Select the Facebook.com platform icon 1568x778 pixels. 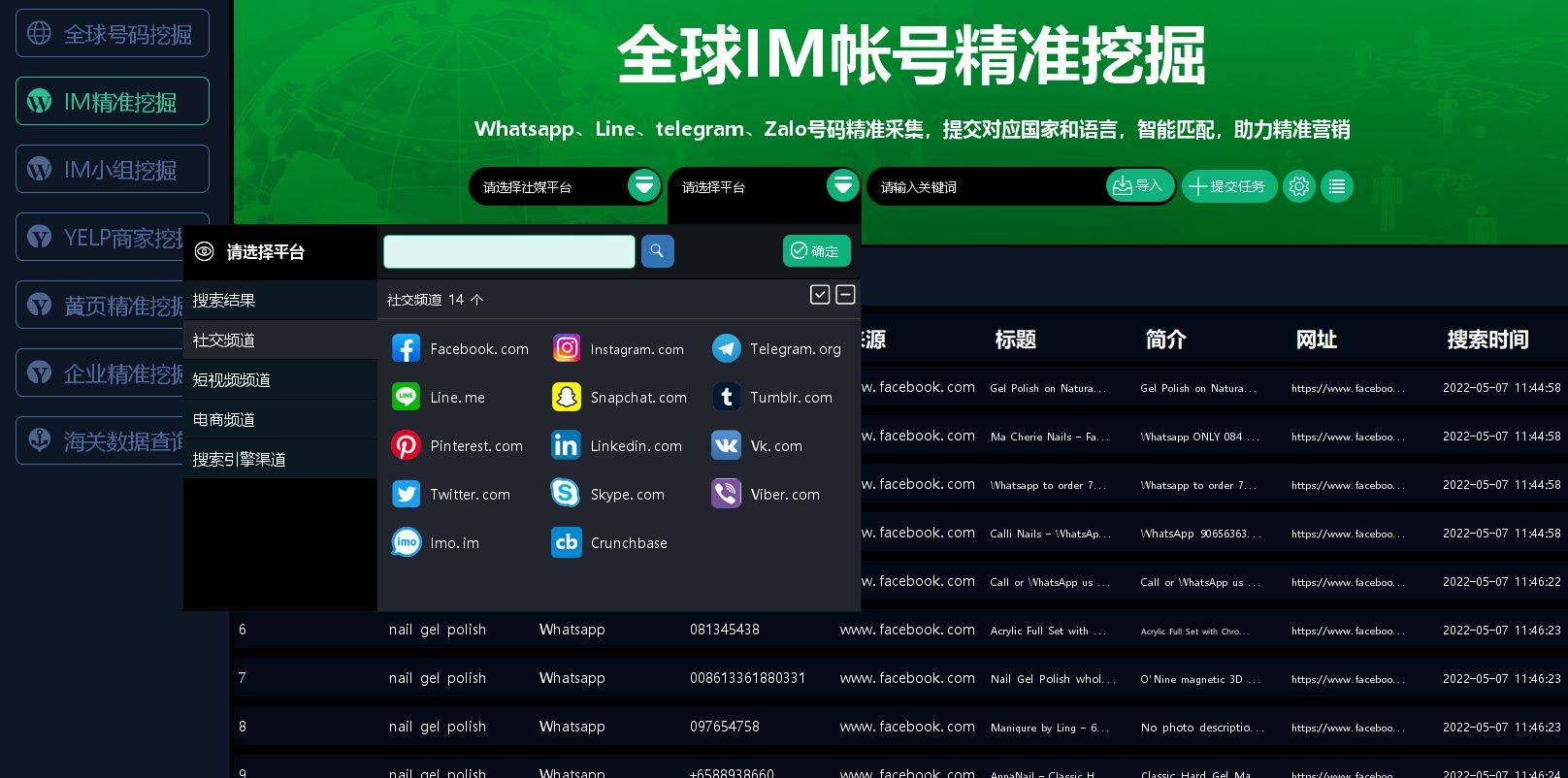406,348
